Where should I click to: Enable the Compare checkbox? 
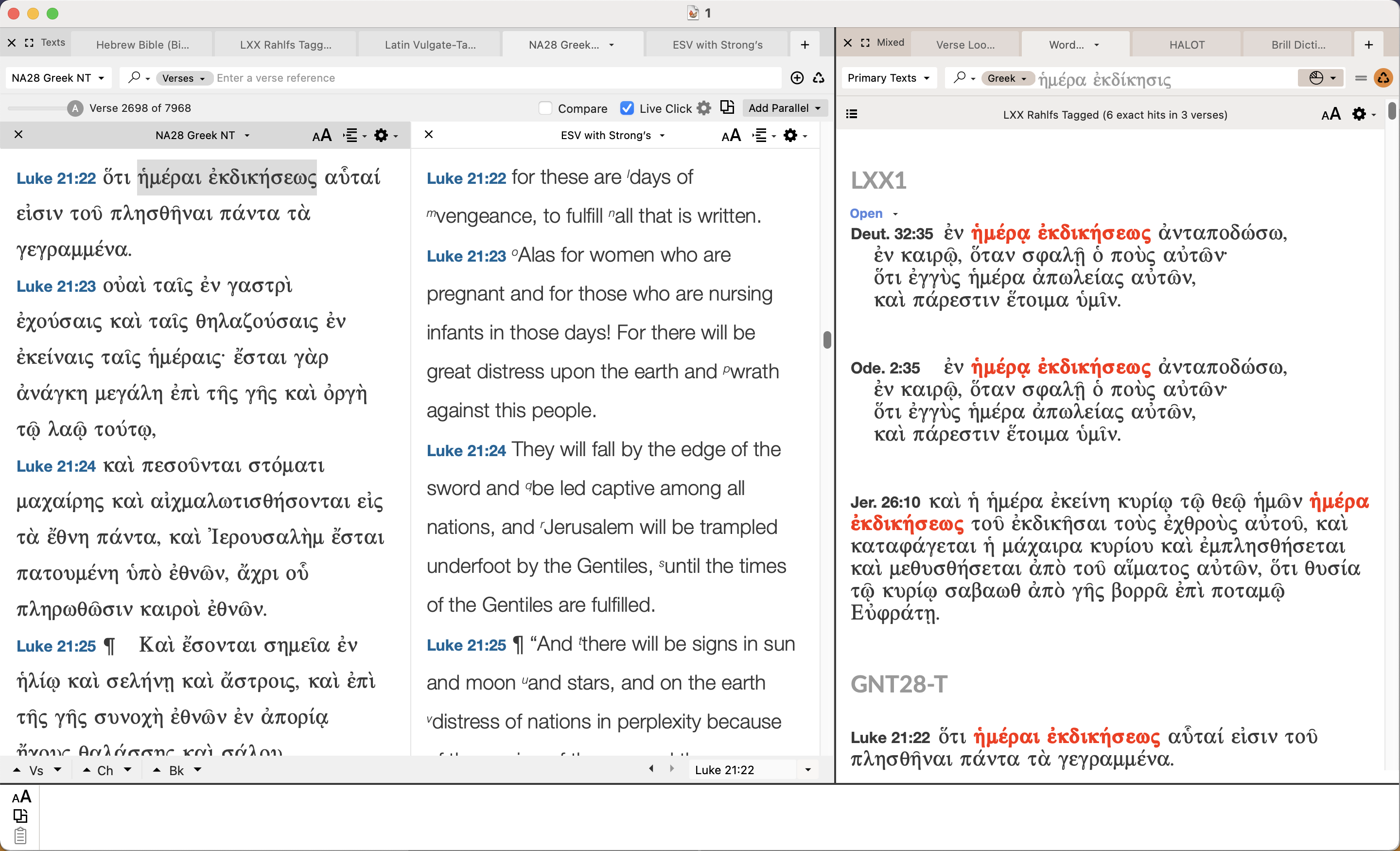pyautogui.click(x=545, y=108)
